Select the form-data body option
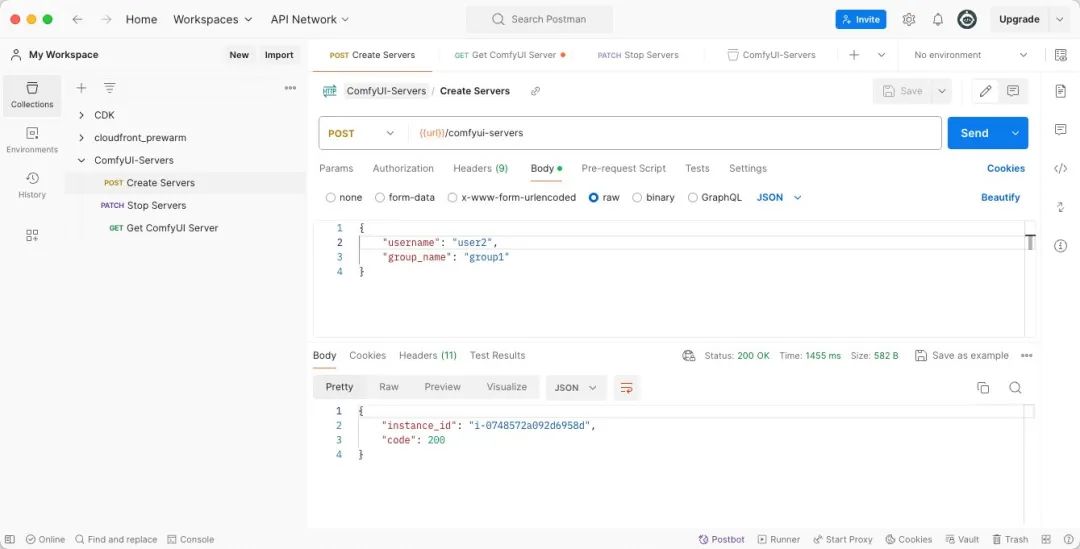This screenshot has width=1080, height=549. [380, 198]
